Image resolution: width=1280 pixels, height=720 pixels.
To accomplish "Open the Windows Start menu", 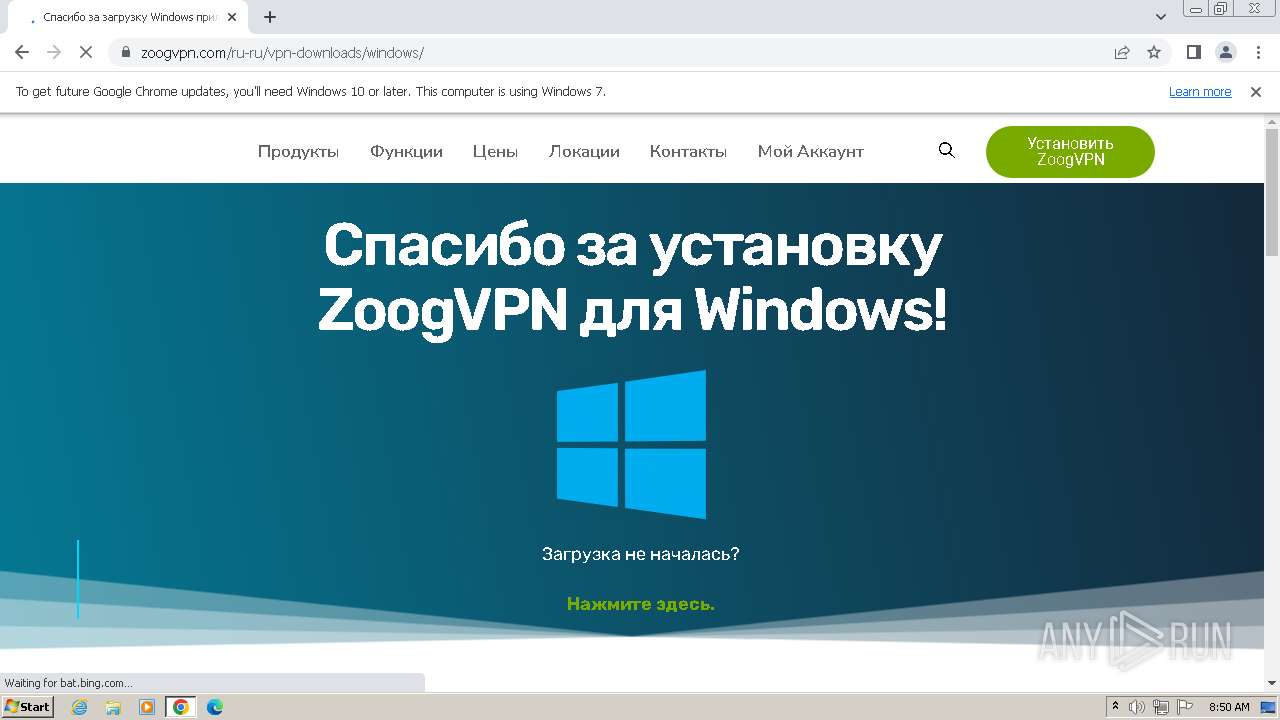I will pos(28,707).
